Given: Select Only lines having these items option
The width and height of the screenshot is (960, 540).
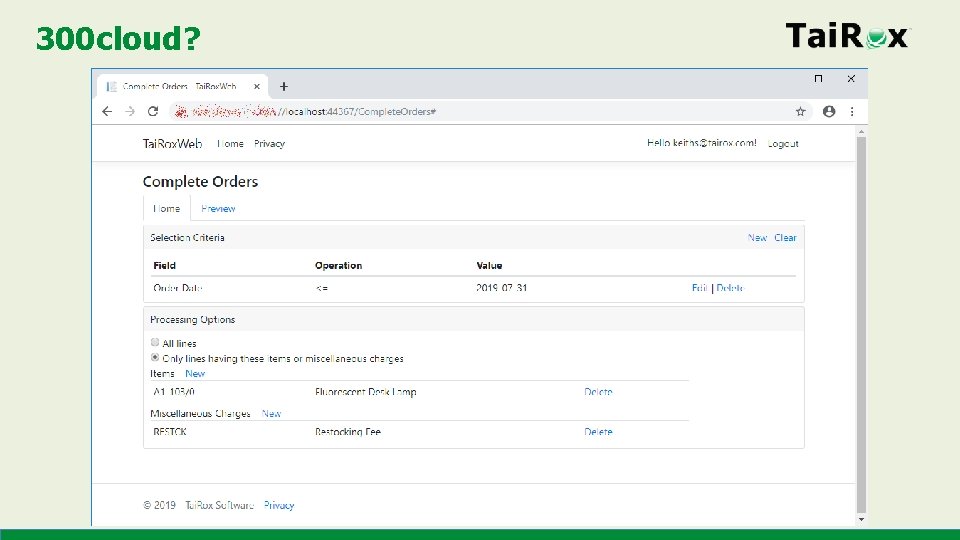Looking at the screenshot, I should pyautogui.click(x=155, y=358).
